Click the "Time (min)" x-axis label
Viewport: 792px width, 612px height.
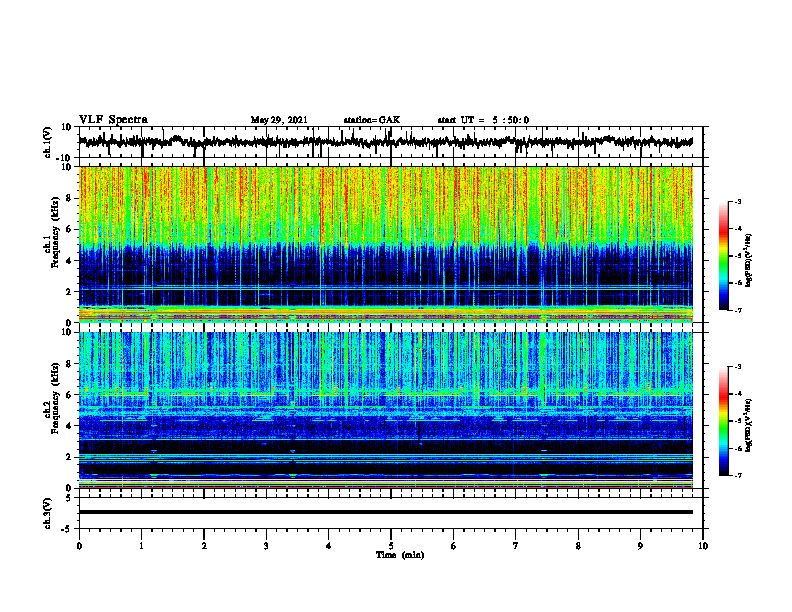point(400,555)
